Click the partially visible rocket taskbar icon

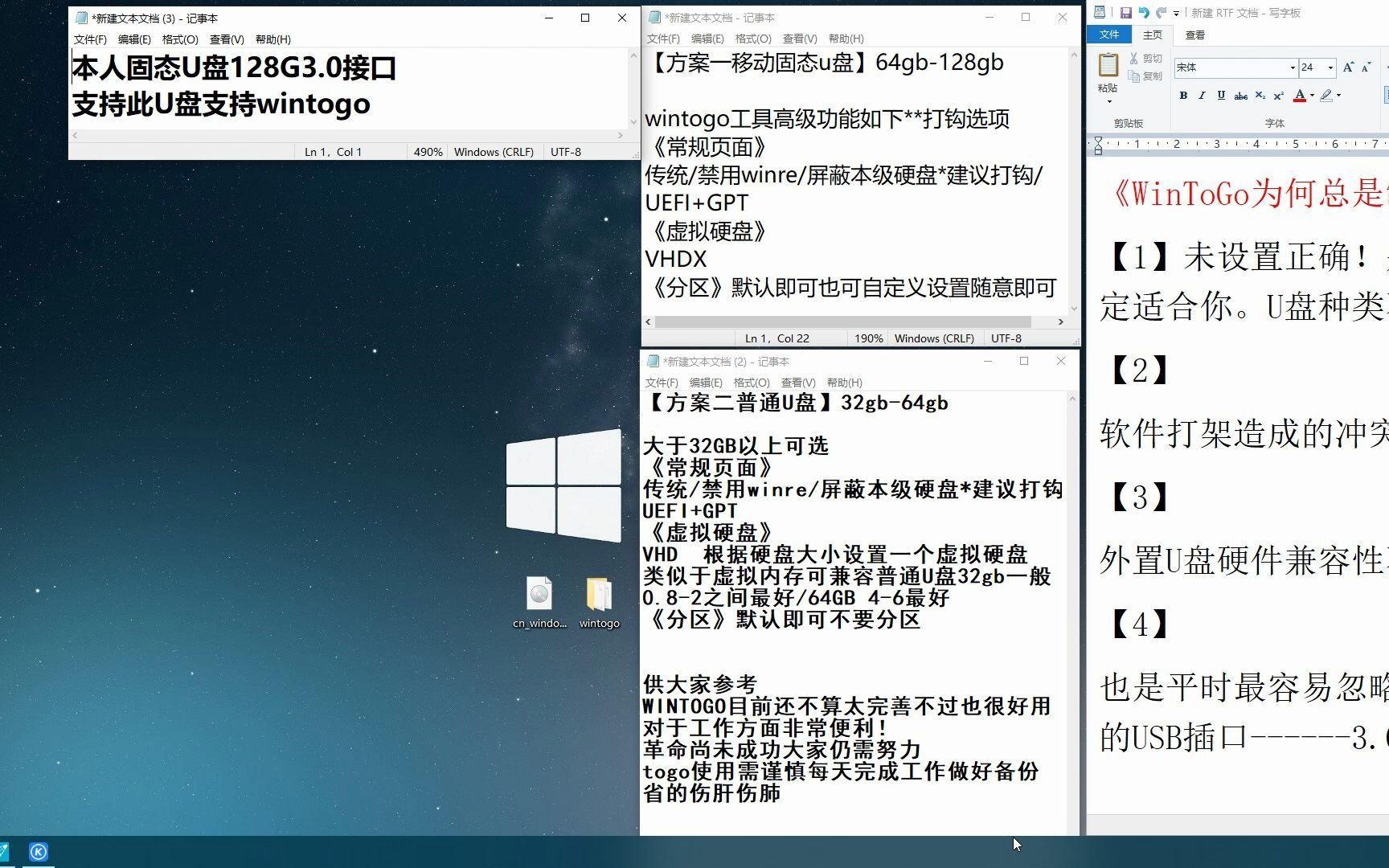coord(4,852)
